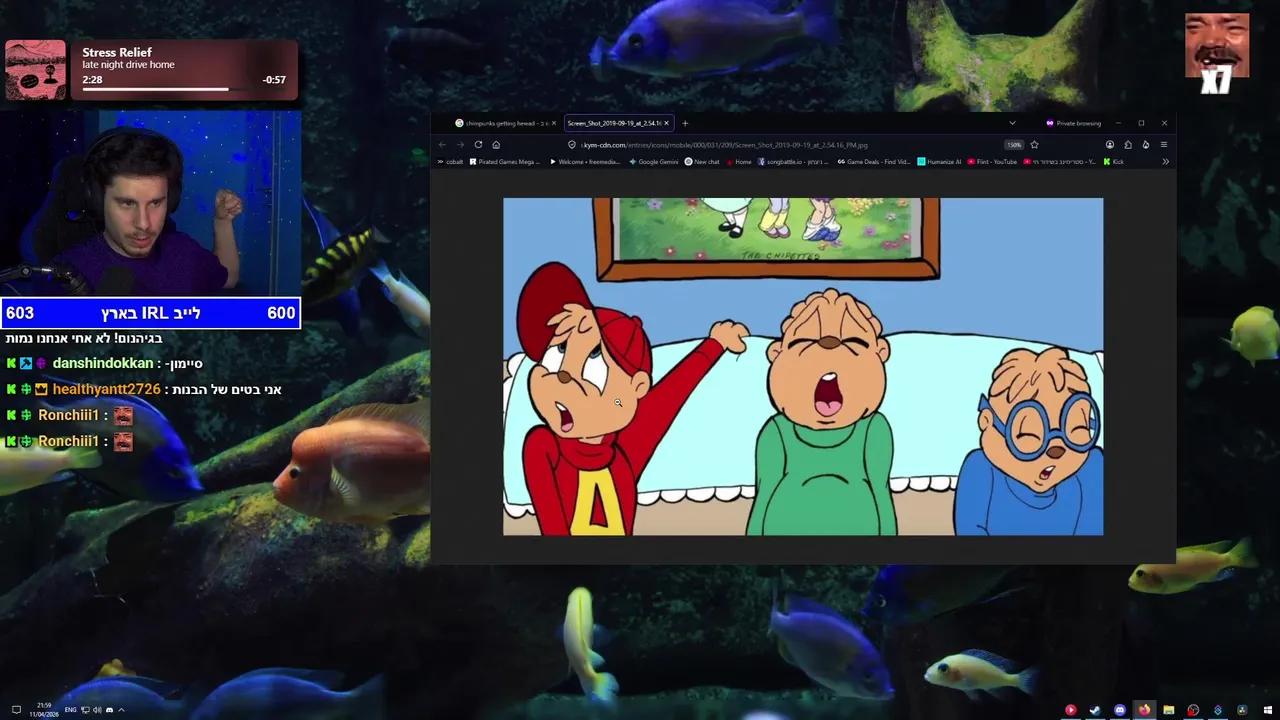Open the Welcome freemedia bookmark
1280x720 pixels.
coord(586,162)
